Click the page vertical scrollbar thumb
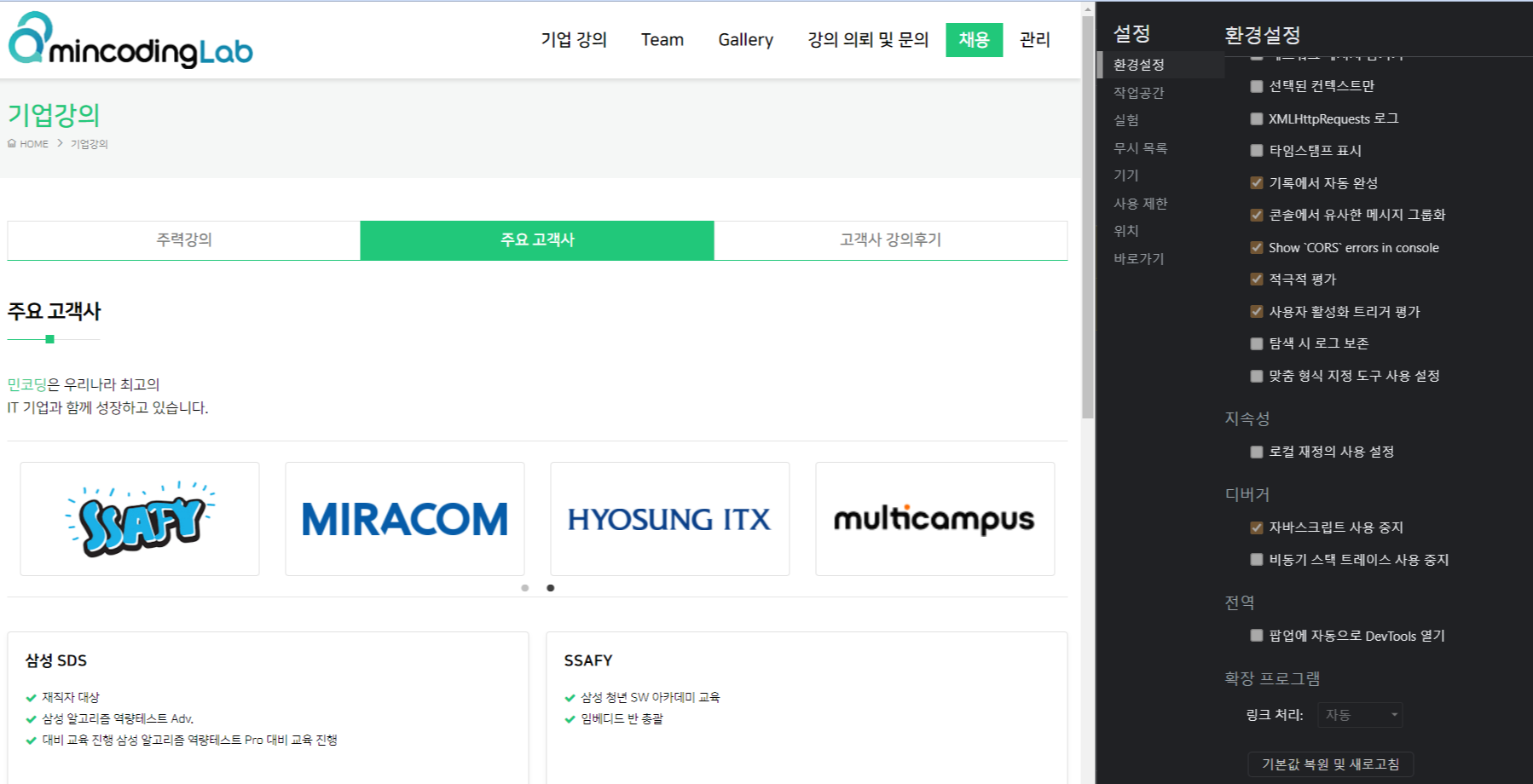 coord(1088,217)
